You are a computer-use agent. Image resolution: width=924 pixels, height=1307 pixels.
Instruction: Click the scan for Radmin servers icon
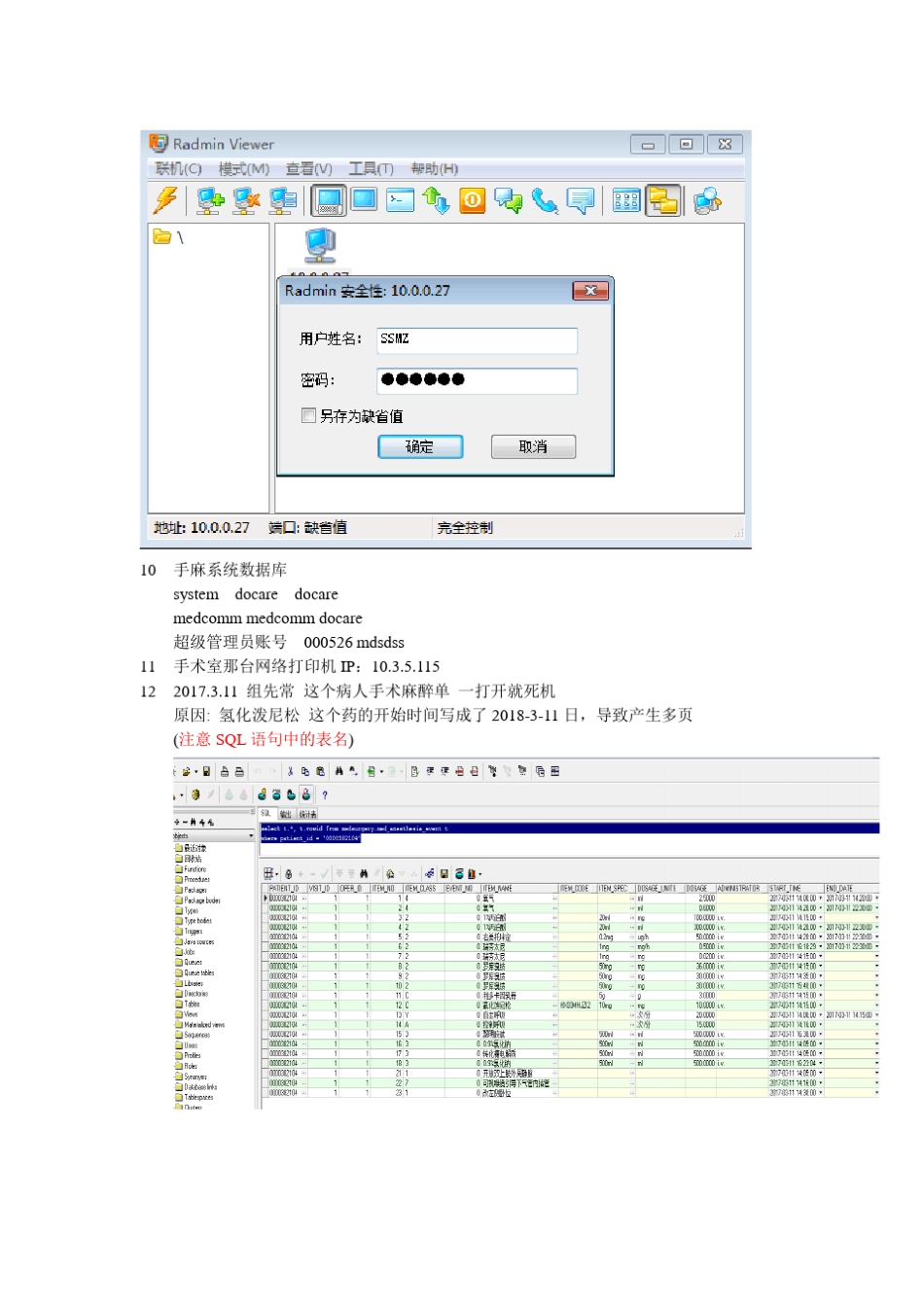click(x=708, y=200)
